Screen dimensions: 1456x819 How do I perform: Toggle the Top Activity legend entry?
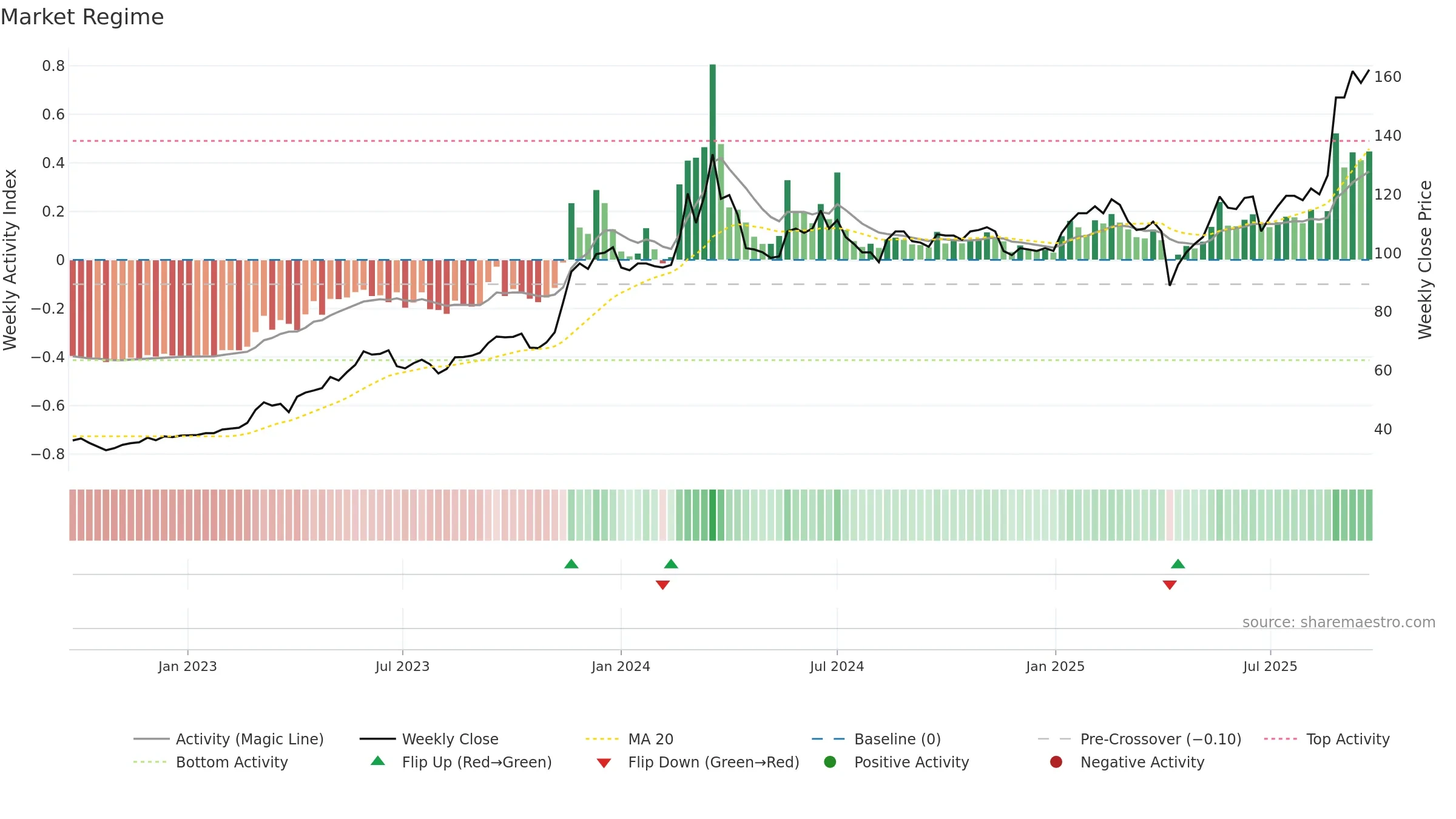pyautogui.click(x=1327, y=739)
